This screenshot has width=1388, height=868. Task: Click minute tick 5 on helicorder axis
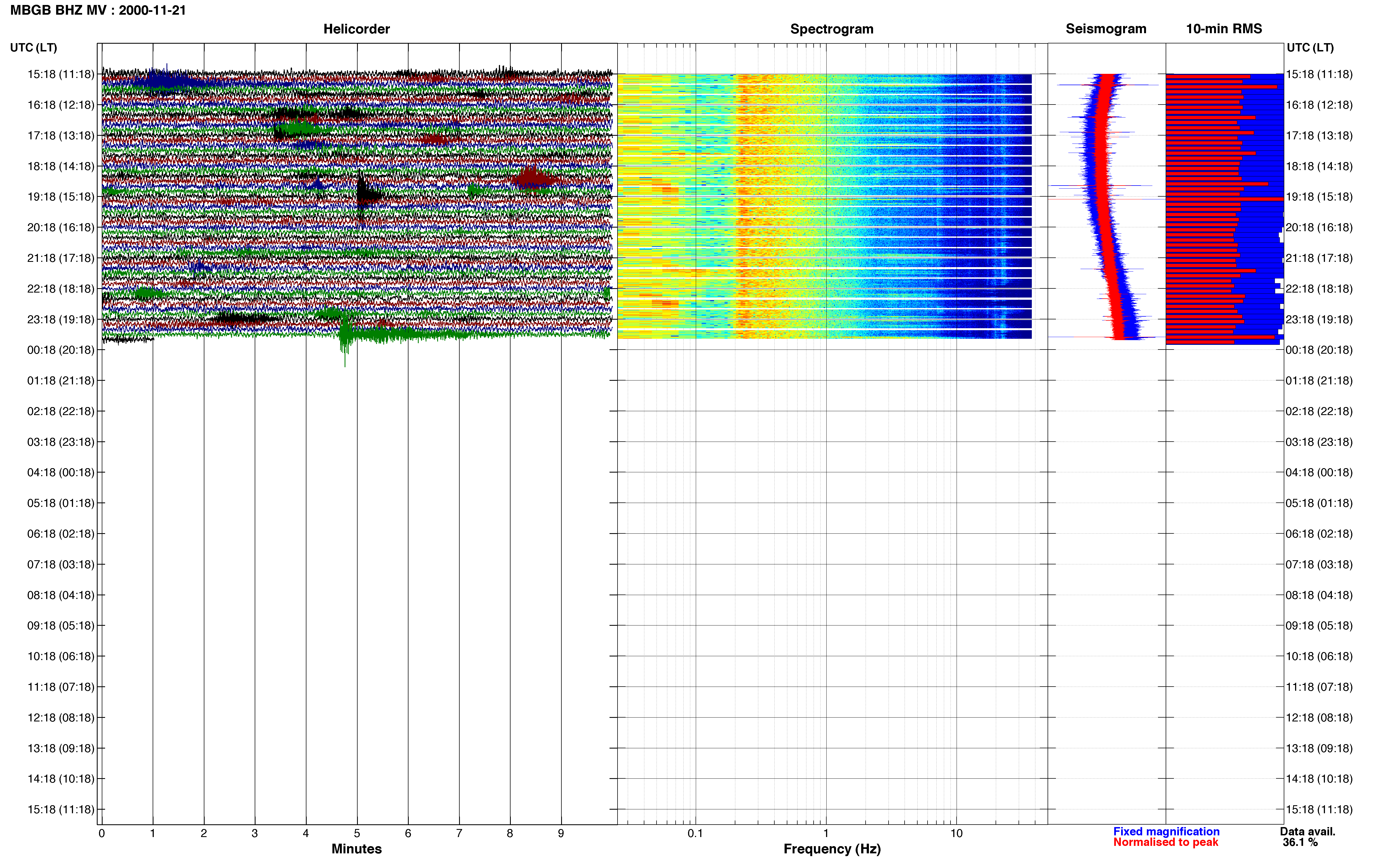357,833
